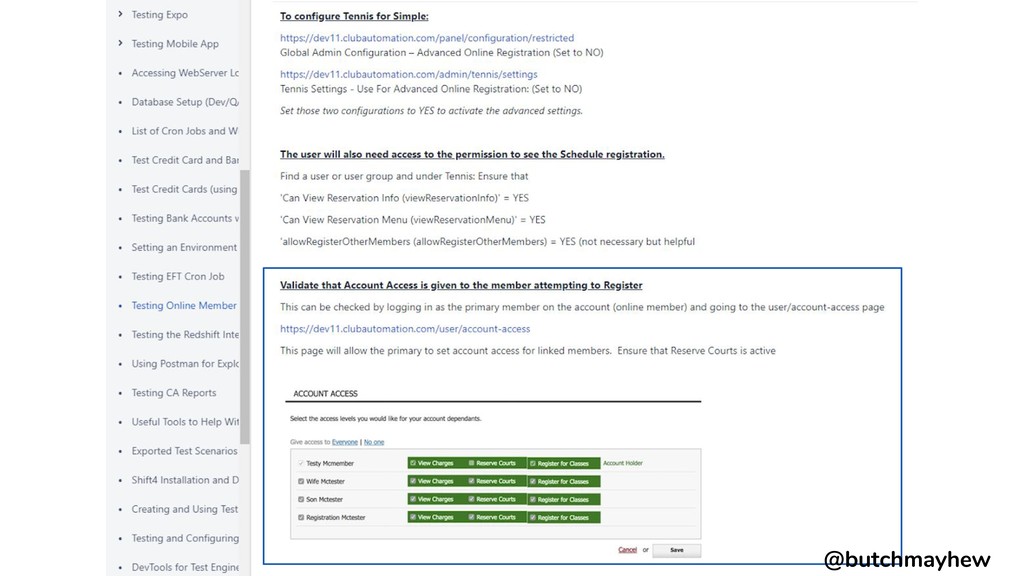
Task: Open the panel/configuration/restricted URL link
Action: tap(427, 38)
